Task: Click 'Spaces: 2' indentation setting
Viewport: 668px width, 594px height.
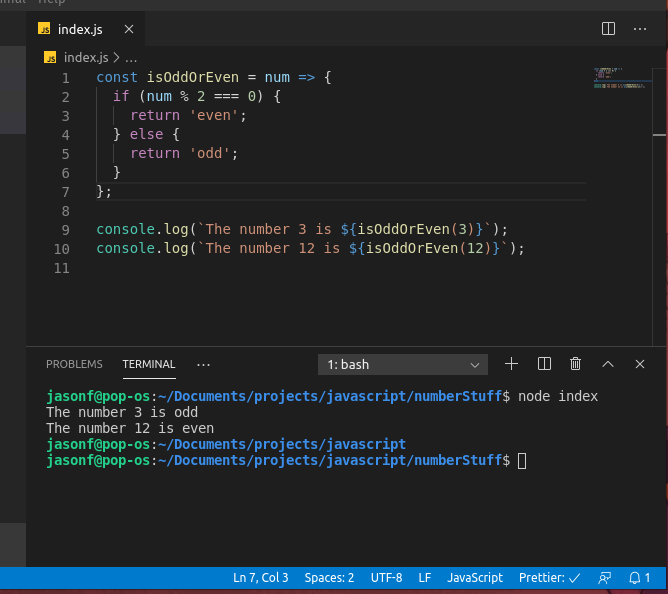Action: click(x=329, y=578)
